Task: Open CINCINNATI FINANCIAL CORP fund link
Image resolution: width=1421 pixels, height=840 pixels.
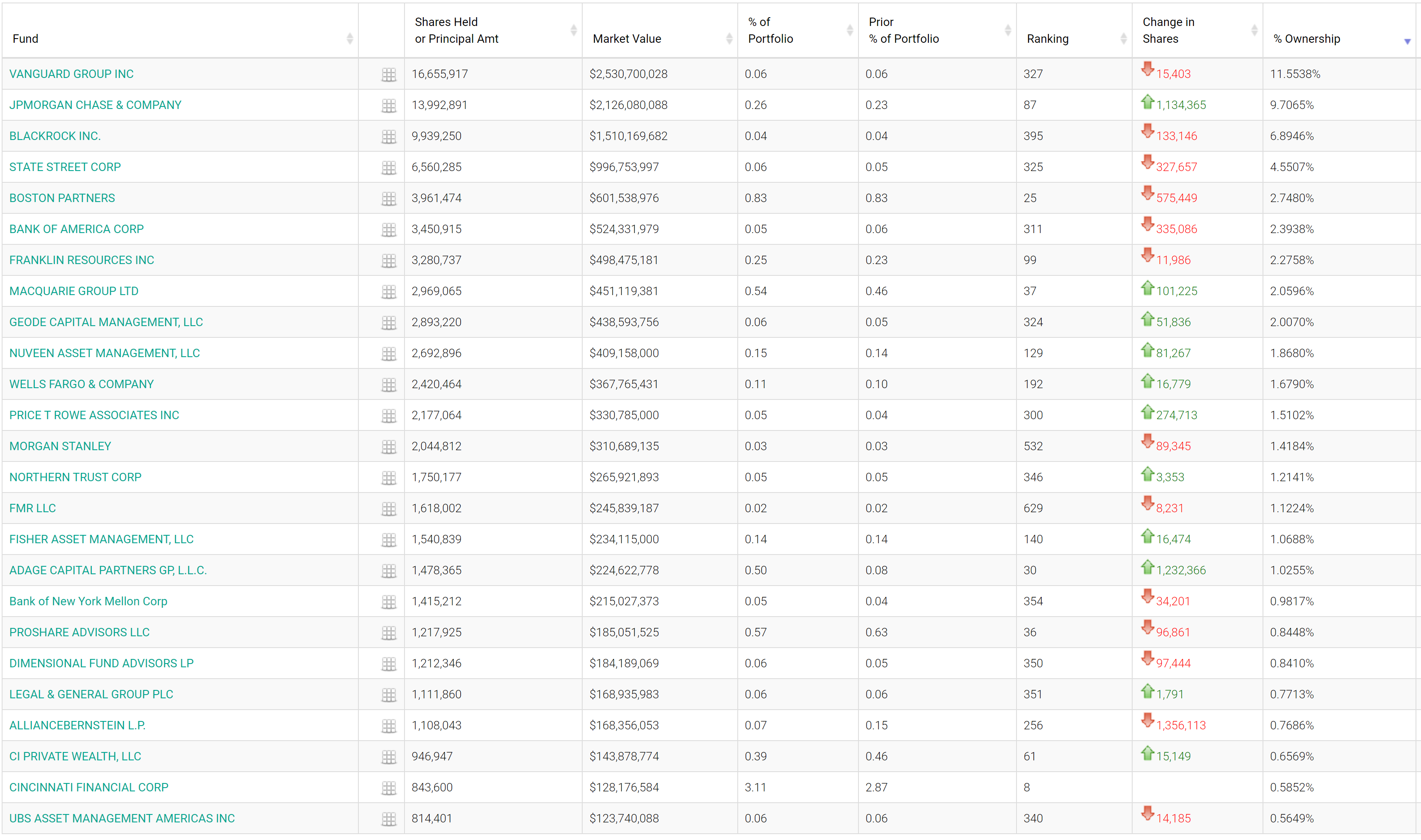Action: click(89, 788)
